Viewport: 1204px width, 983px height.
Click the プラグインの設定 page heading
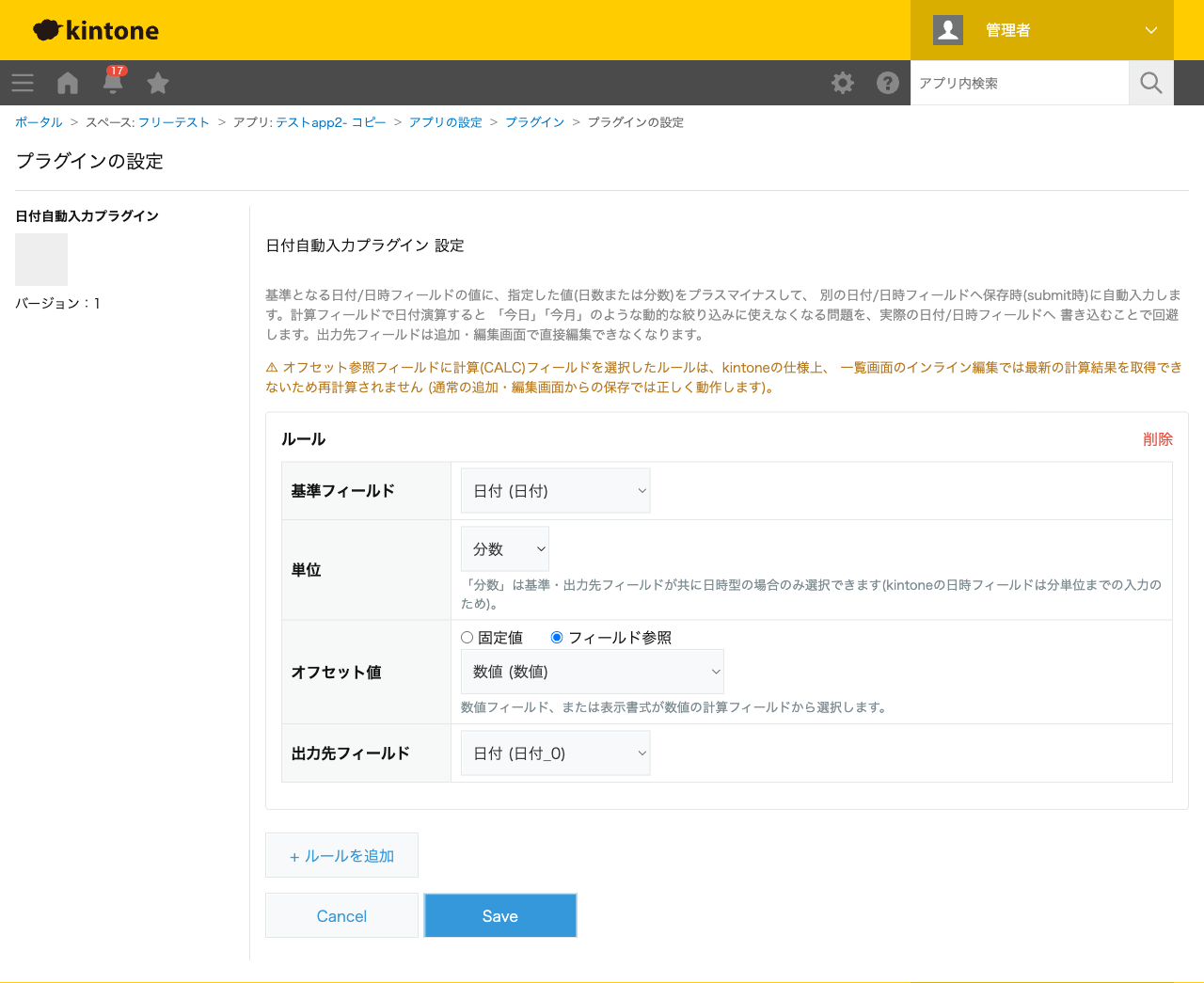pyautogui.click(x=89, y=161)
